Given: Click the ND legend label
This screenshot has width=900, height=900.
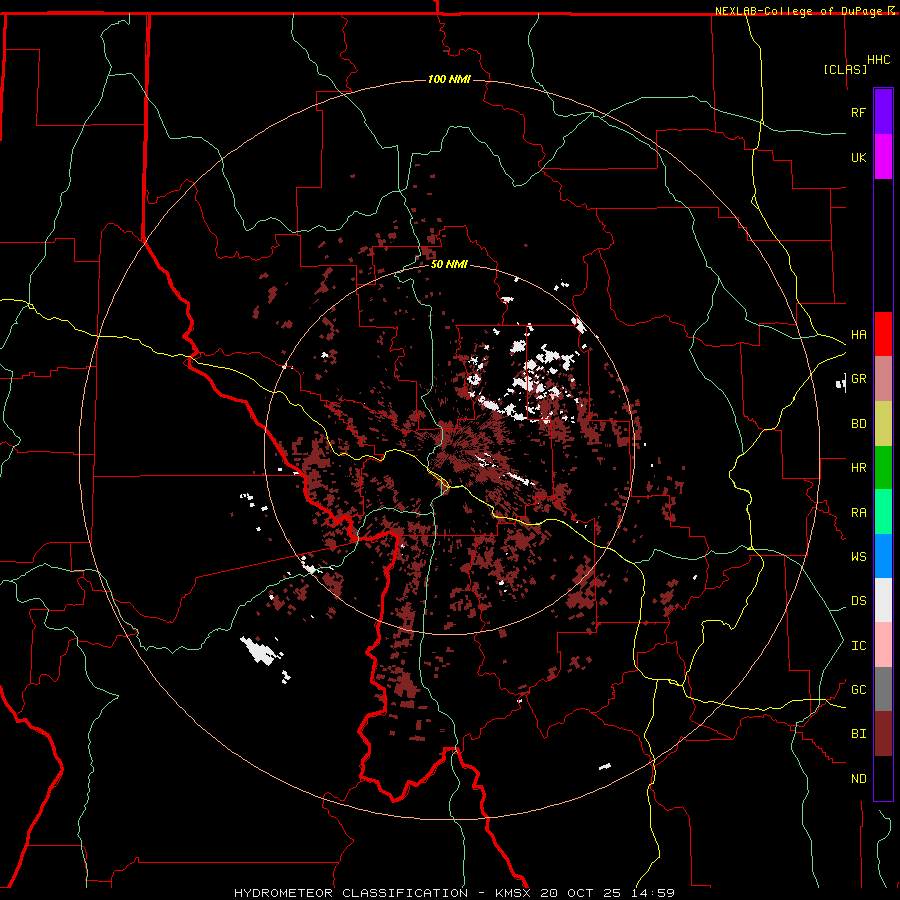Looking at the screenshot, I should [x=858, y=779].
